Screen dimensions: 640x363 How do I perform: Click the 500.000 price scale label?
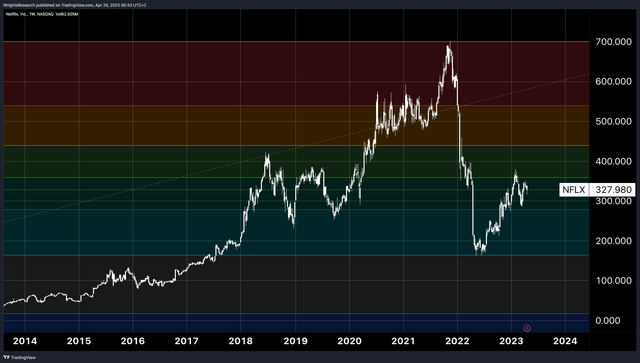click(613, 122)
